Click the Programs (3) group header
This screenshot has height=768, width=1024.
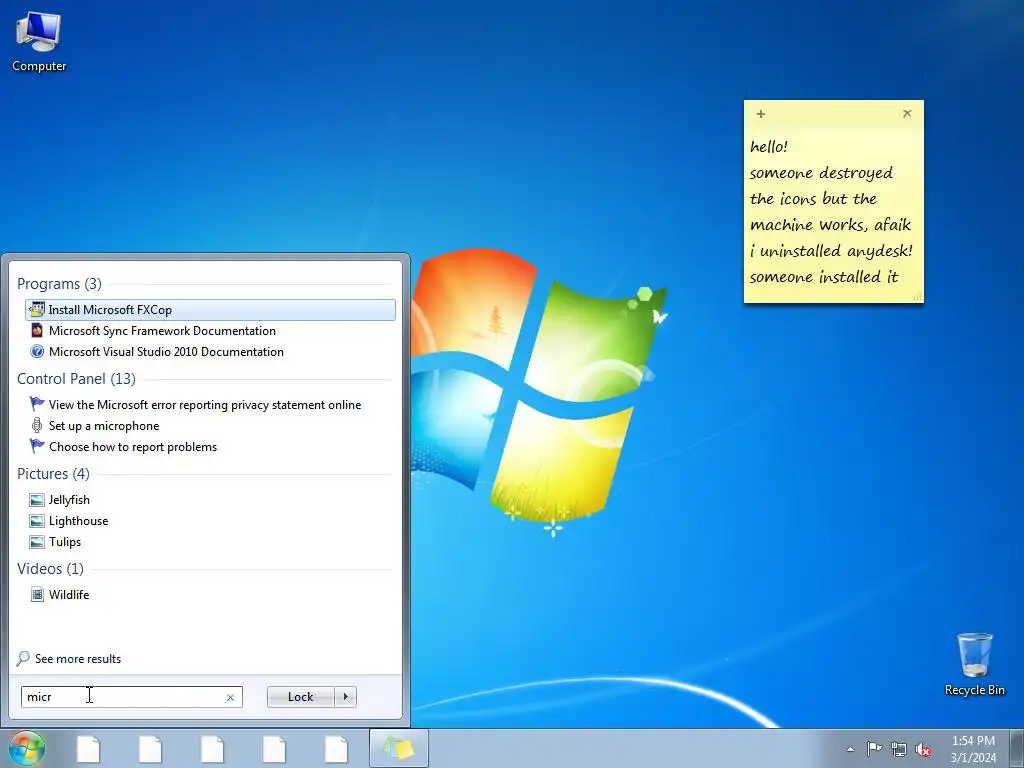click(59, 284)
